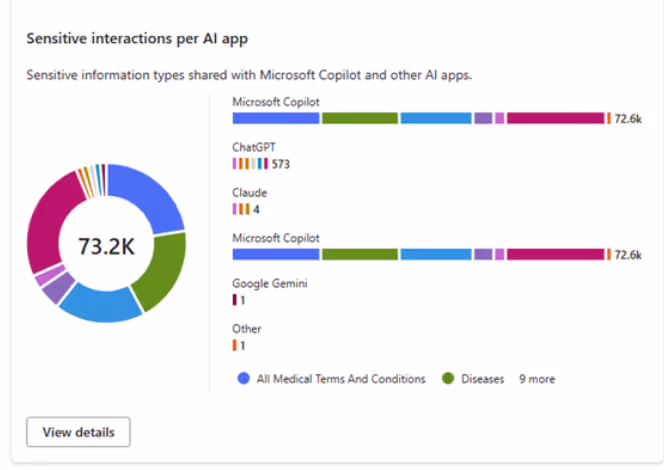Screen dimensions: 664x470
Task: Click the 573 value next to ChatGPT bar
Action: pyautogui.click(x=280, y=164)
